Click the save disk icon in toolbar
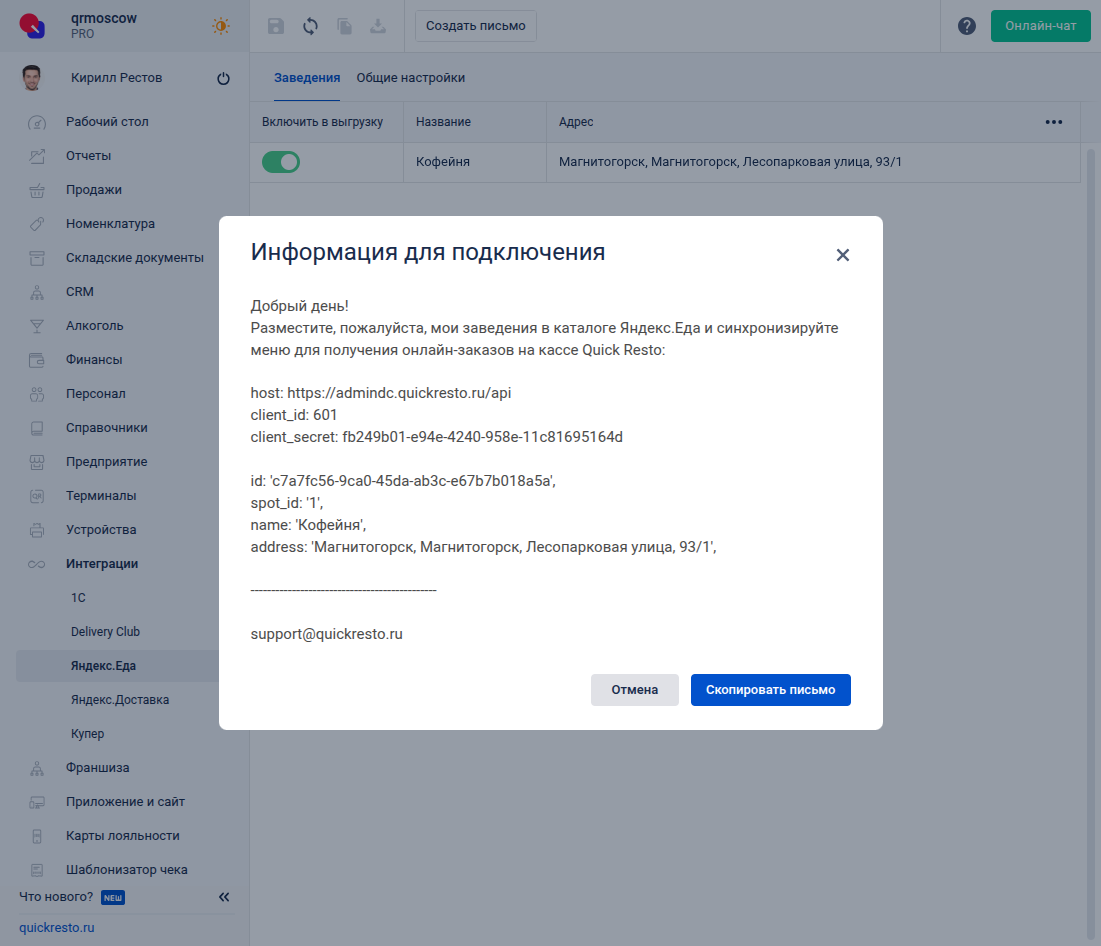Screen dimensions: 1101x946 click(x=276, y=26)
